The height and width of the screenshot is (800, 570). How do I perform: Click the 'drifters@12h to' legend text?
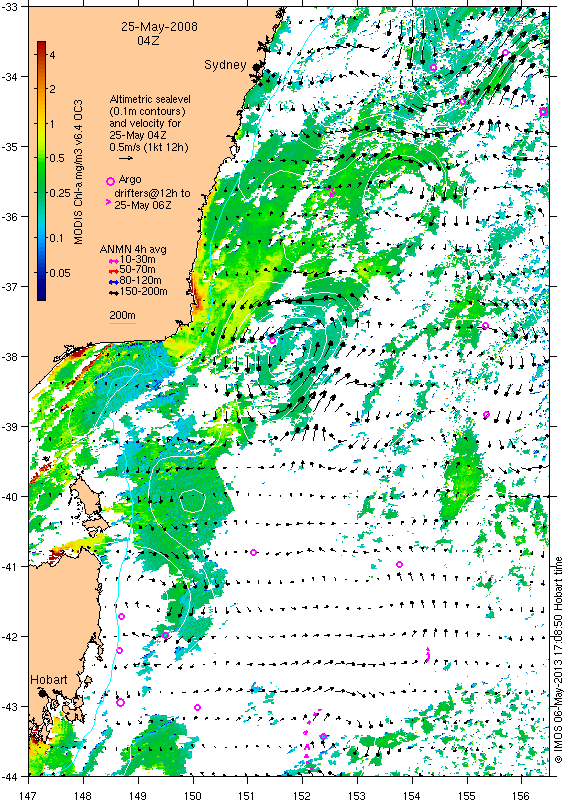point(152,193)
